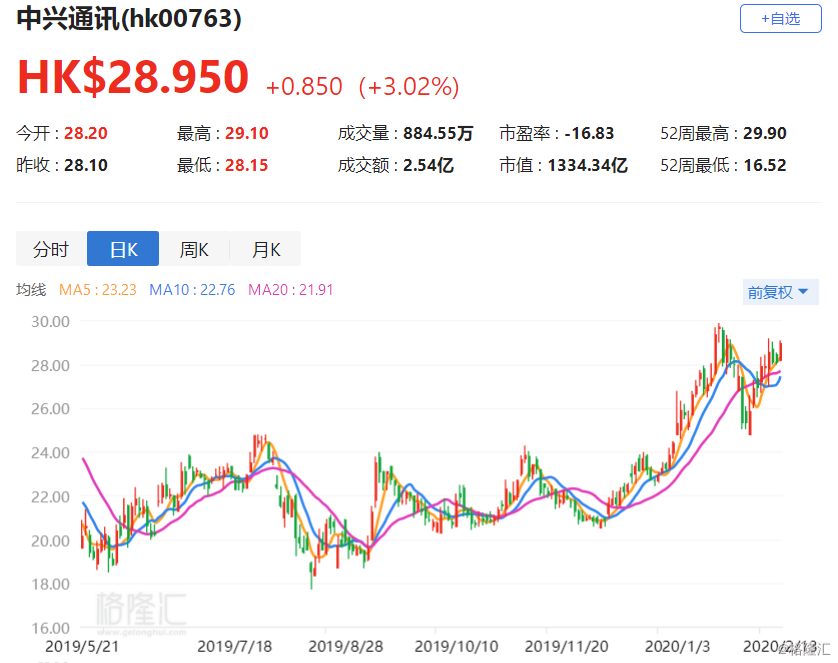Add stock to watchlist with +自选 button
This screenshot has height=663, width=838.
(780, 19)
